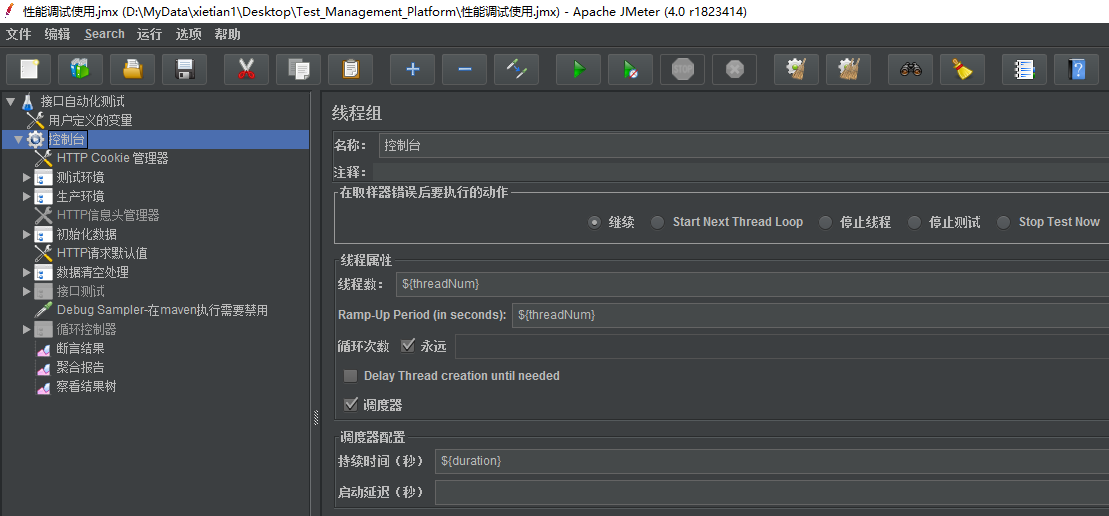The width and height of the screenshot is (1109, 516).
Task: Start the test with the green play icon
Action: click(x=579, y=69)
